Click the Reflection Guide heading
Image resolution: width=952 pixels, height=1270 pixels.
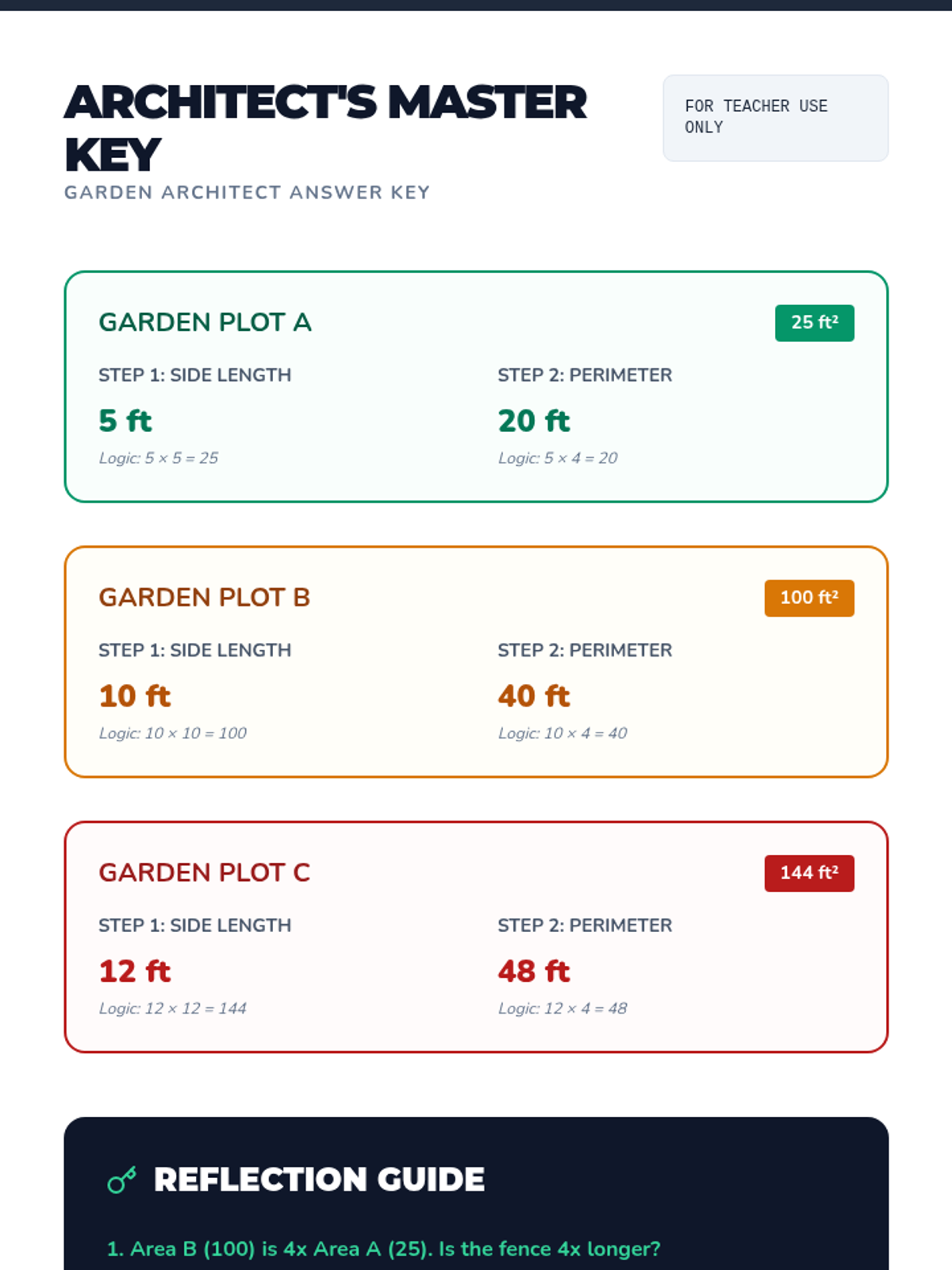[x=319, y=1180]
